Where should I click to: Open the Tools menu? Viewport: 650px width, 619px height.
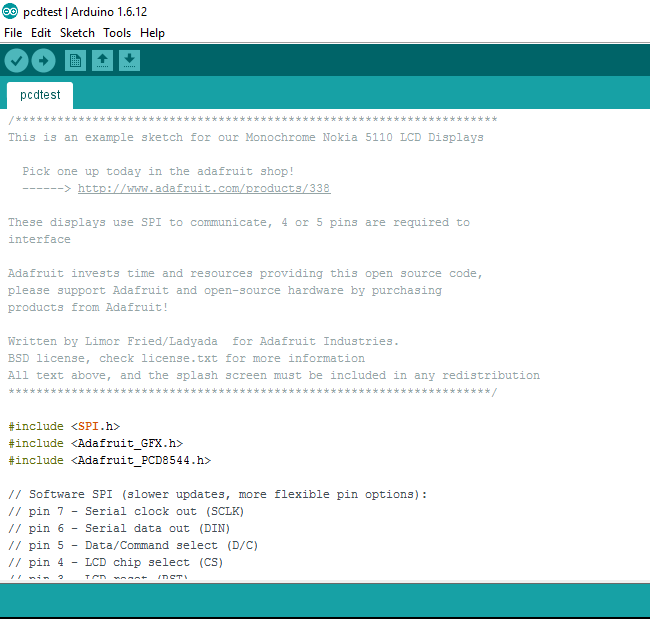click(117, 33)
